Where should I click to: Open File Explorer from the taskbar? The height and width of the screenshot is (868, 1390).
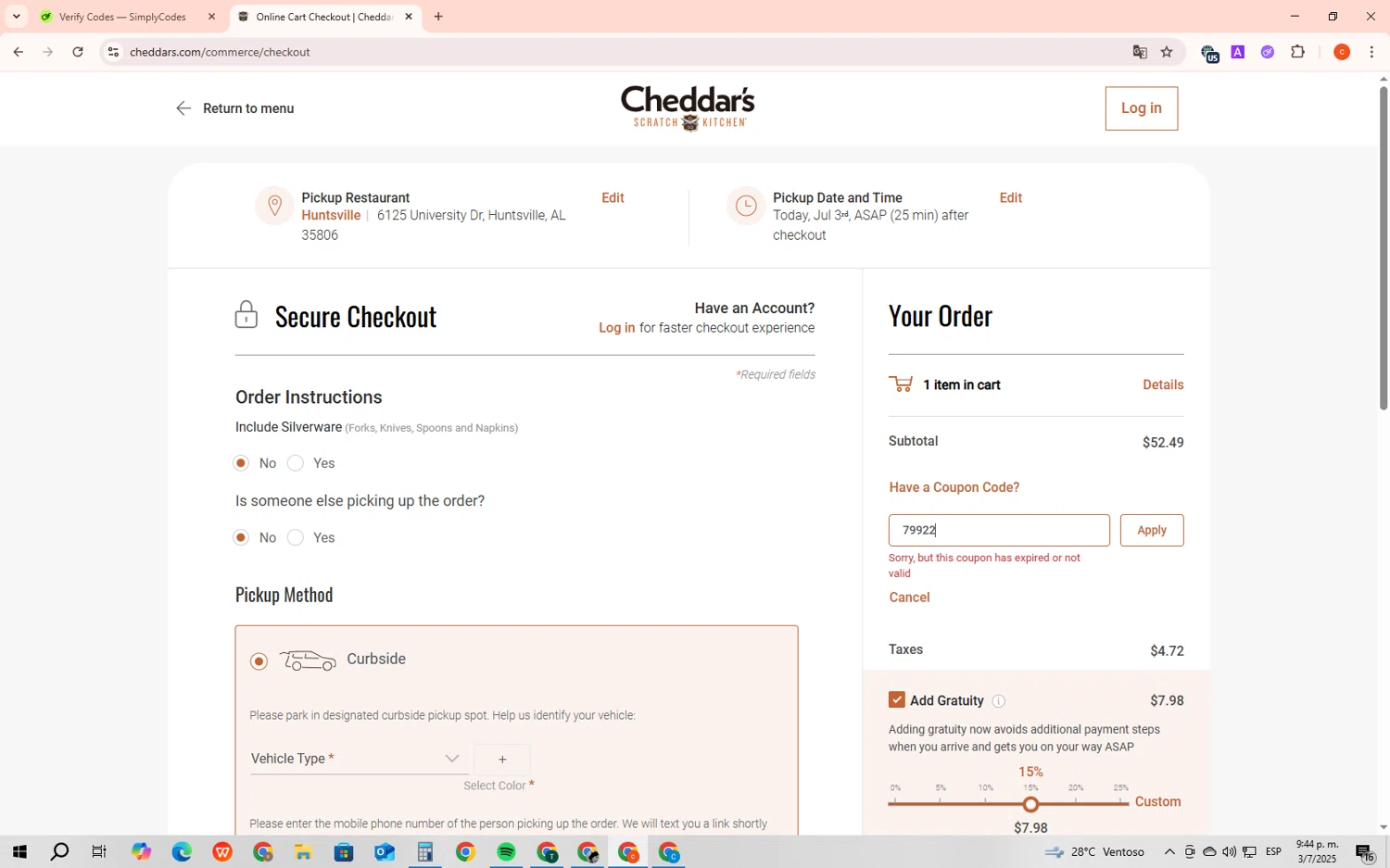point(303,852)
